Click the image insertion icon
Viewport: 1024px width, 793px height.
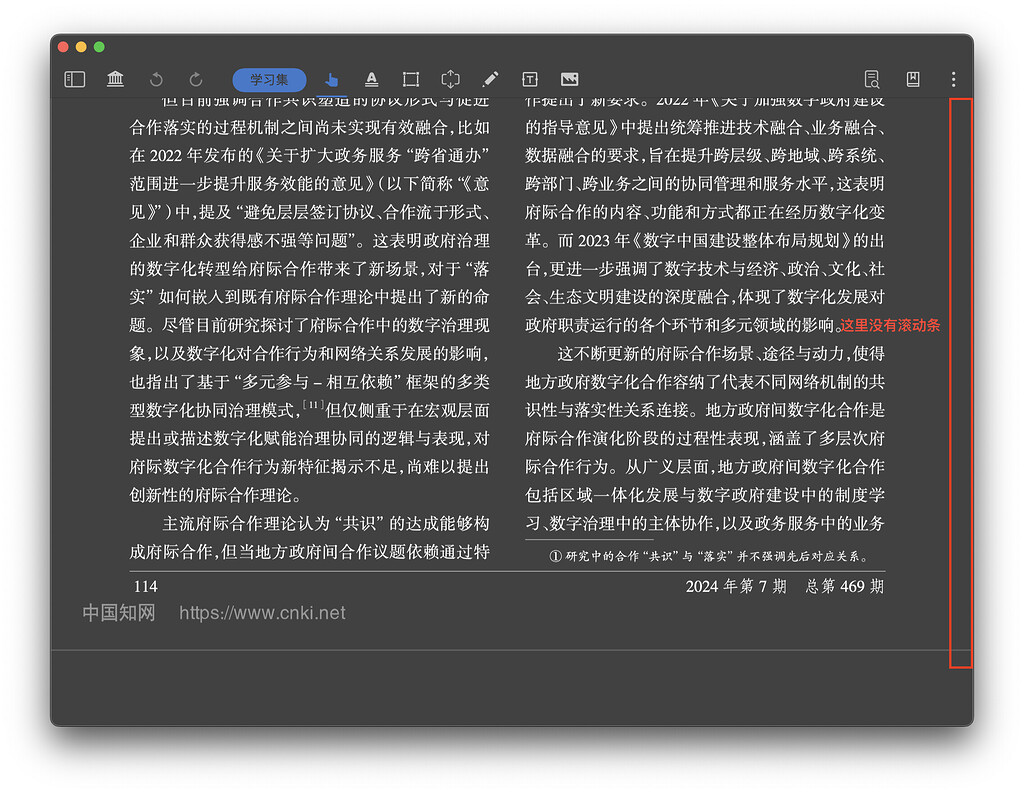[569, 79]
